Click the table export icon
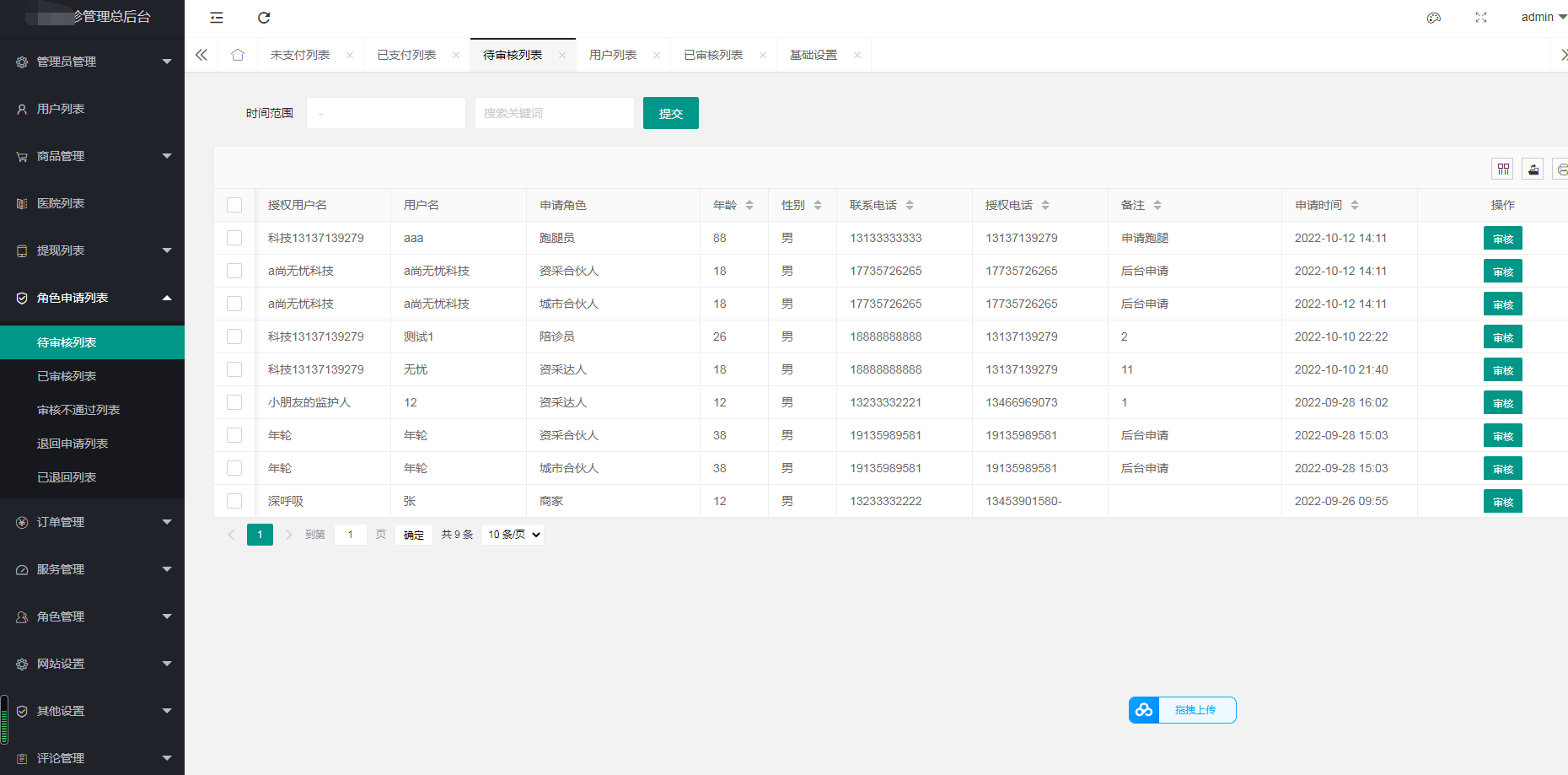Viewport: 1568px width, 775px height. (1533, 170)
